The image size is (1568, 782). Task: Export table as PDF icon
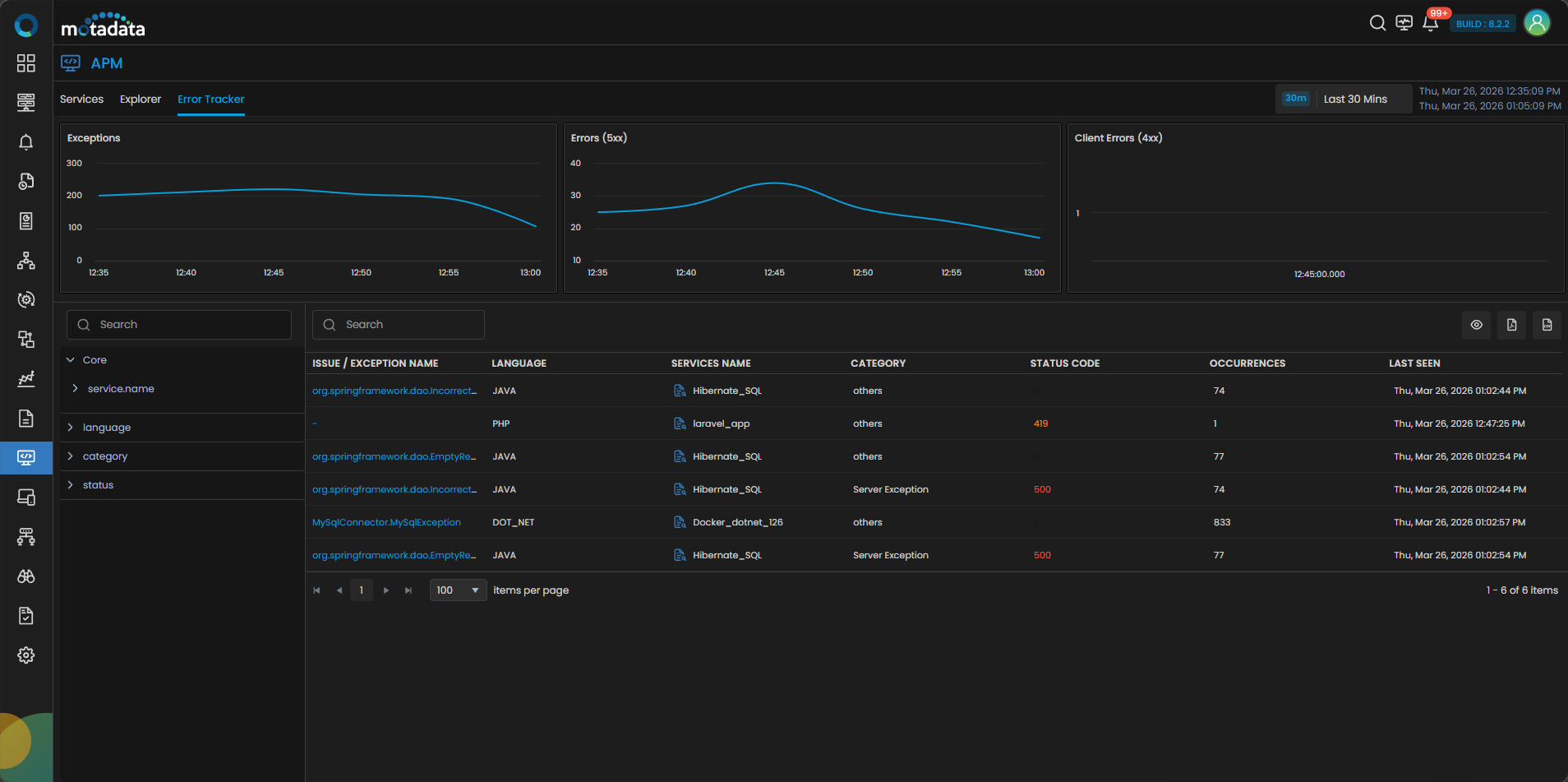tap(1511, 325)
